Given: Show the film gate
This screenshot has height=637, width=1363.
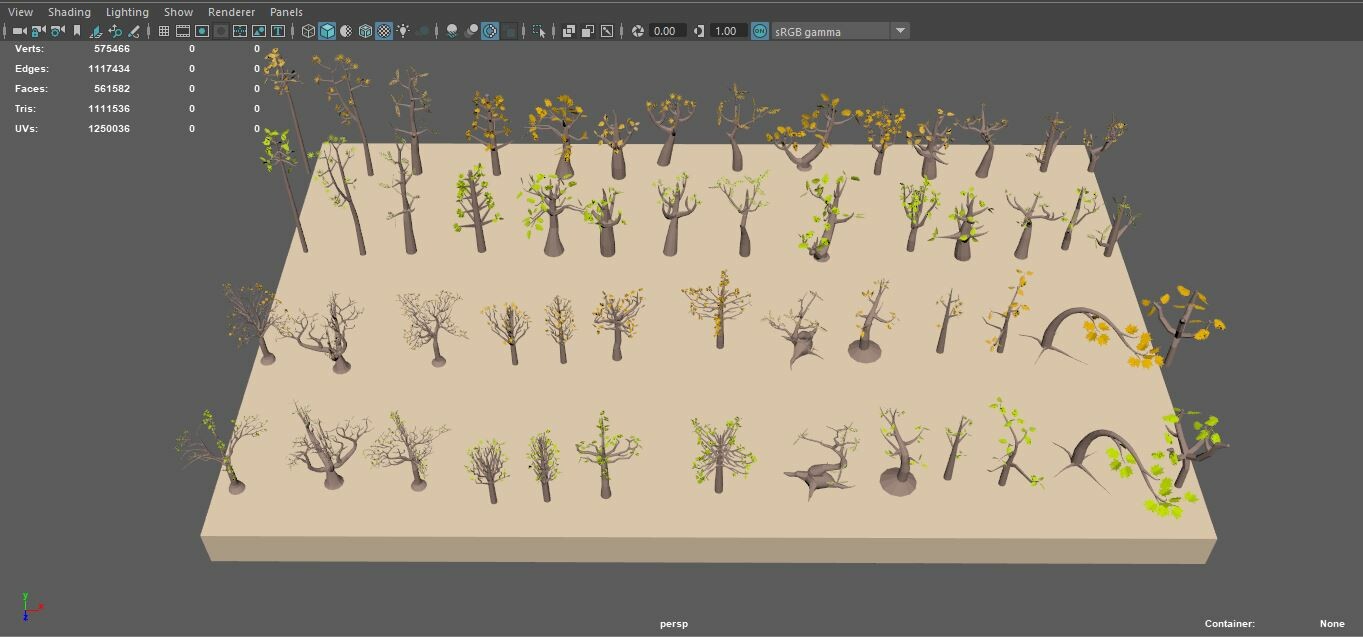Looking at the screenshot, I should [x=182, y=30].
